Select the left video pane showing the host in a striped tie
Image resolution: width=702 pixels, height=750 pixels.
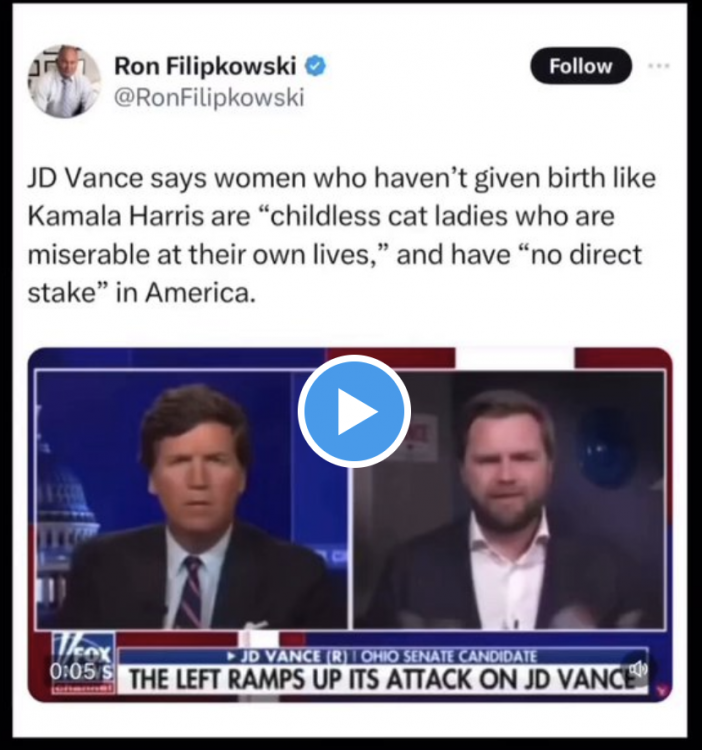click(192, 499)
